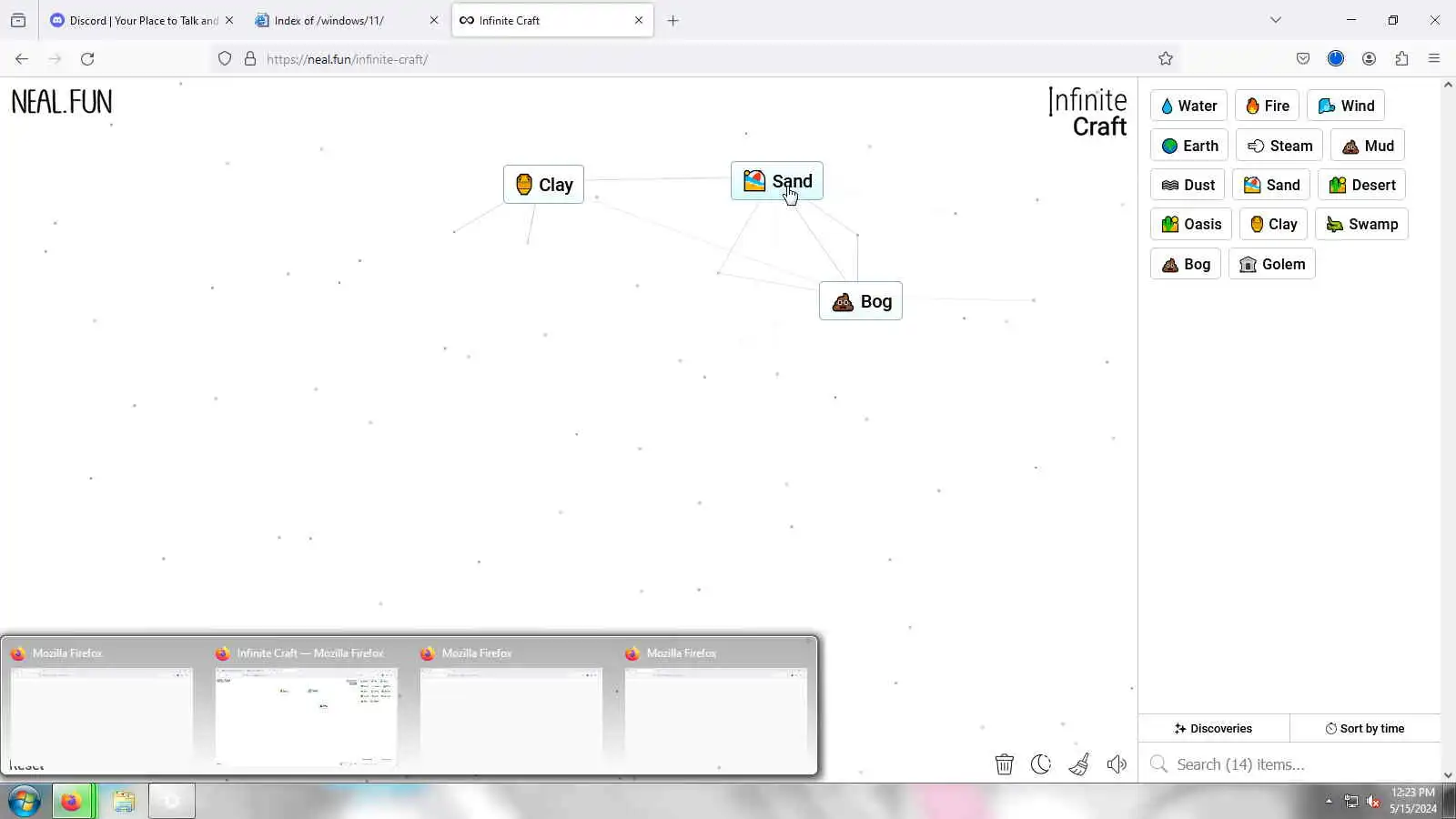
Task: Click the tracking protection shield icon
Action: [225, 59]
